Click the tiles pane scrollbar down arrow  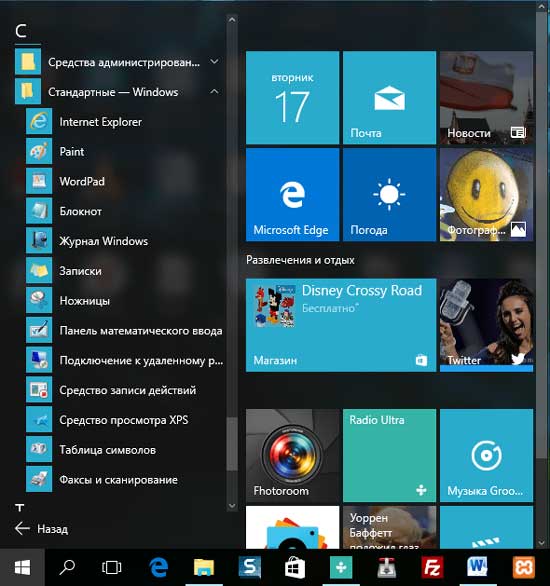[541, 543]
